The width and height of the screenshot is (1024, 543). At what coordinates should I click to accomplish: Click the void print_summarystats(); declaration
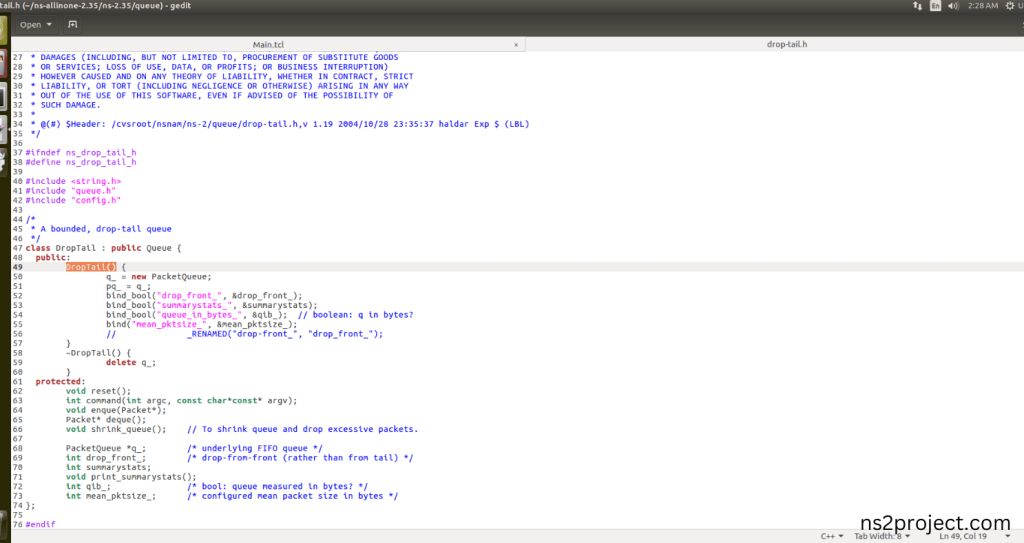131,477
